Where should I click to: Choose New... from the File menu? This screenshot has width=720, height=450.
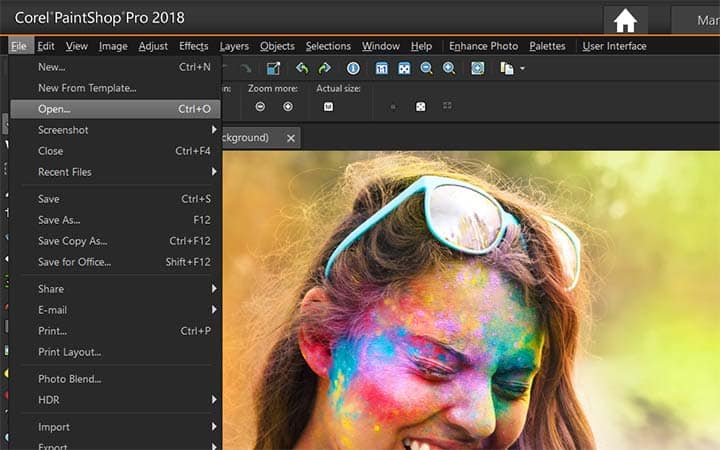point(115,67)
